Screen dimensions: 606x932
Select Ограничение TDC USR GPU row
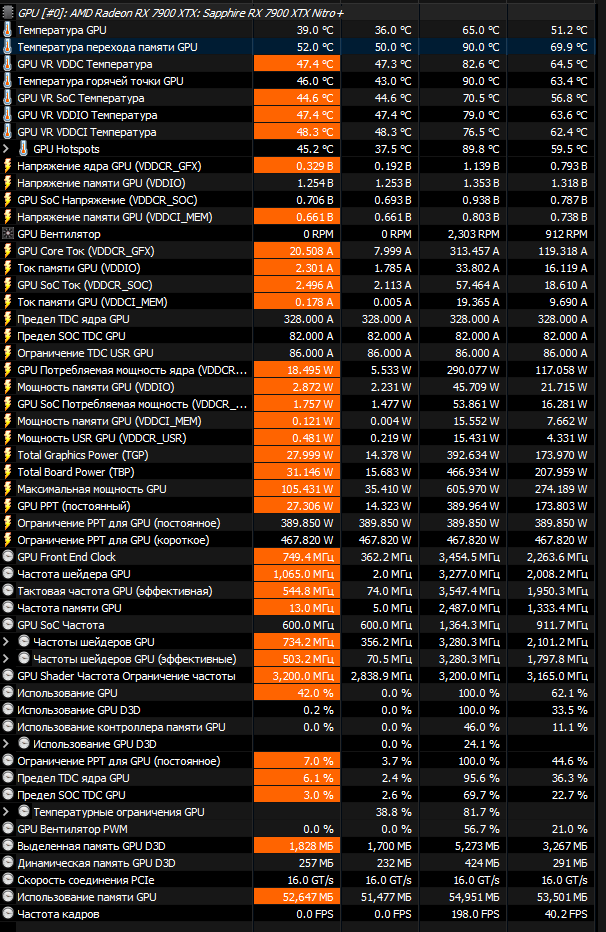[x=298, y=353]
